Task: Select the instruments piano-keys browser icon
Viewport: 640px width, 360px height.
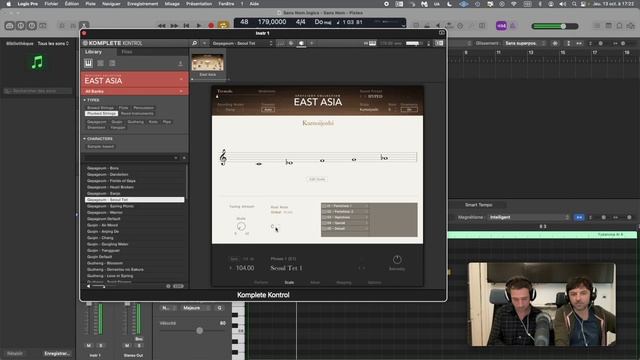Action: click(89, 63)
